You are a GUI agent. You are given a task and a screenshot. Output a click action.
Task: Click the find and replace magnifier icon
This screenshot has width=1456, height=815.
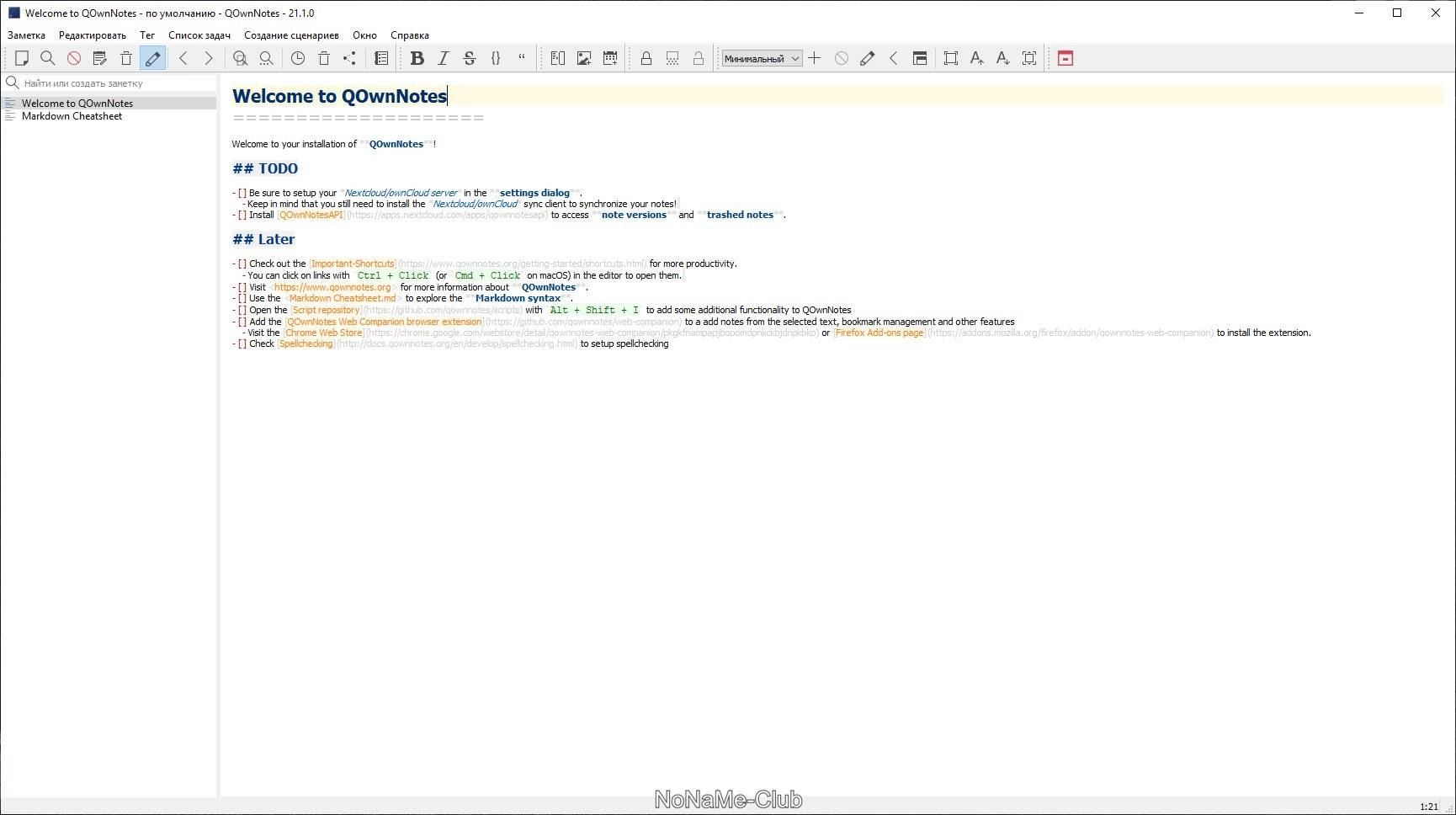pos(240,58)
